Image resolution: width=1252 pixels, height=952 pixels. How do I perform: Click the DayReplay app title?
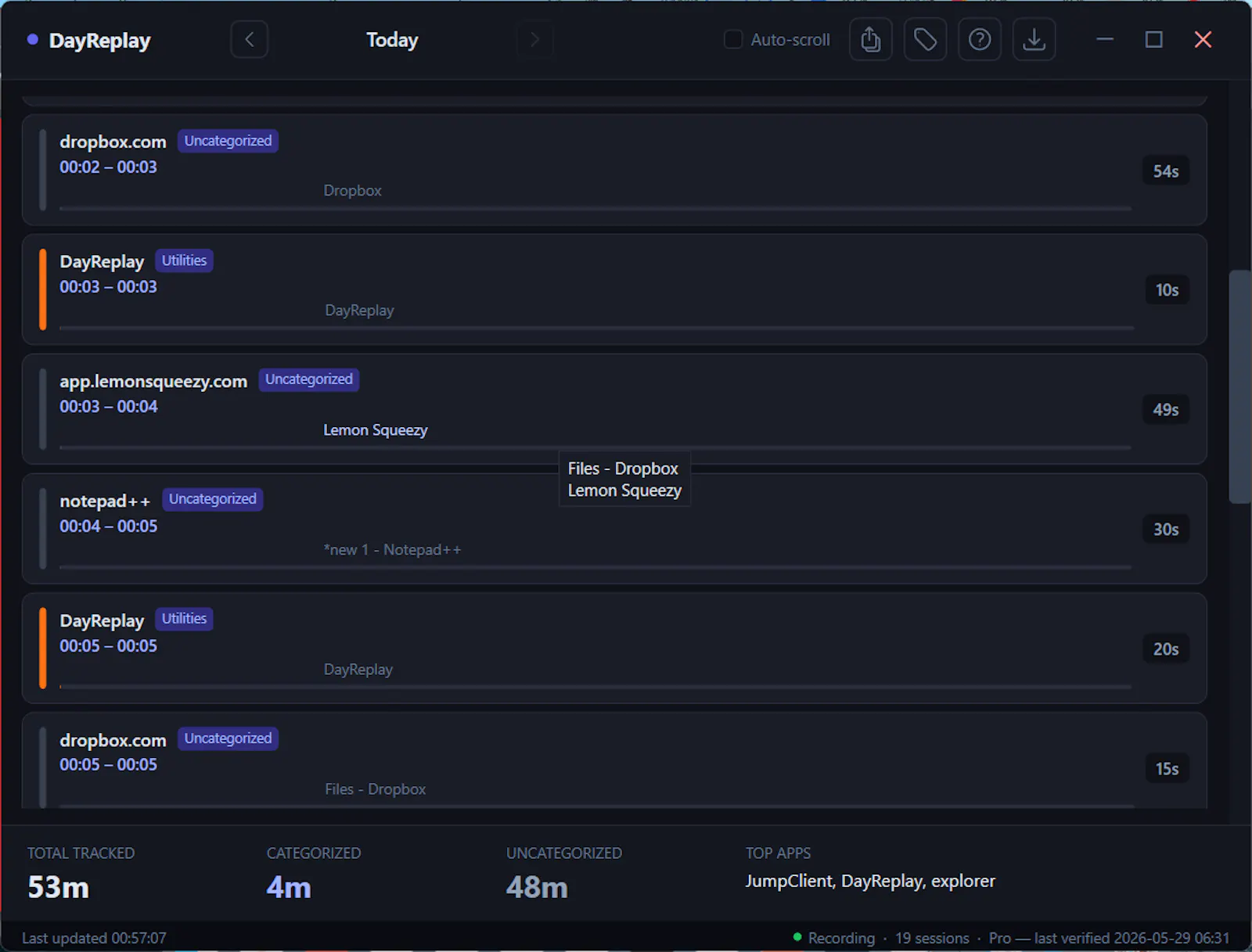(99, 41)
